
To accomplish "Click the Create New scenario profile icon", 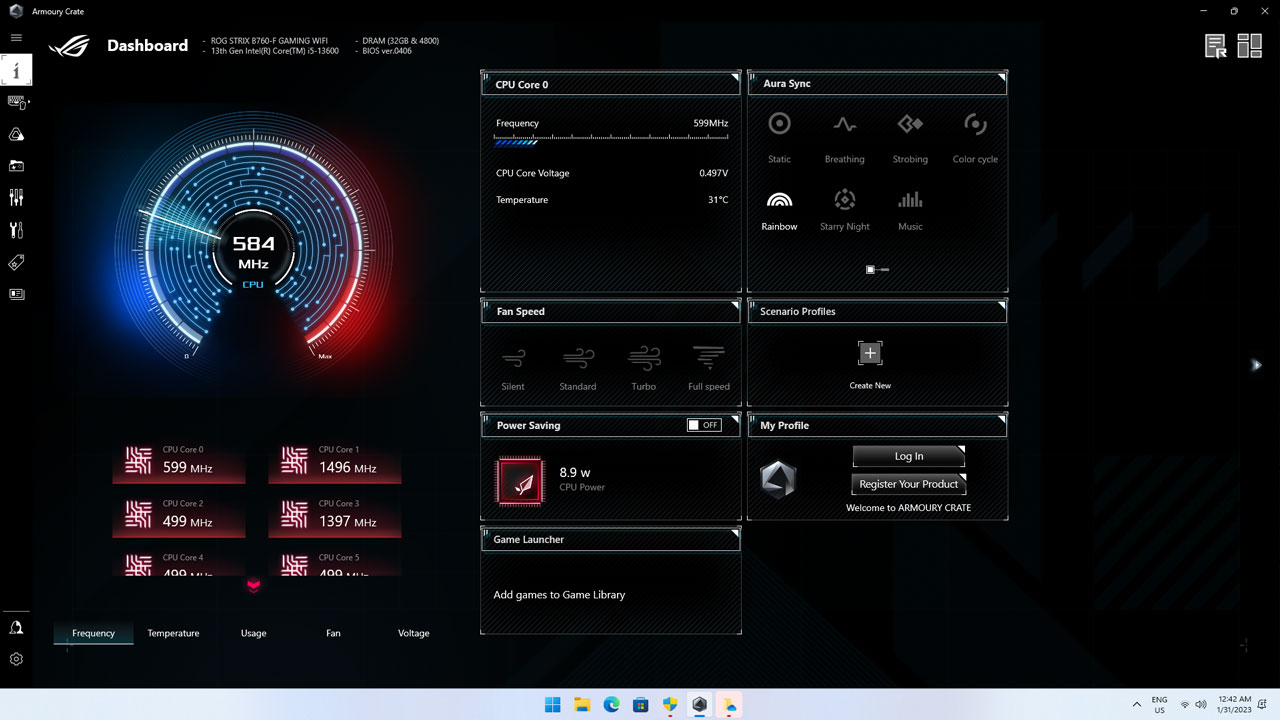I will pyautogui.click(x=870, y=353).
